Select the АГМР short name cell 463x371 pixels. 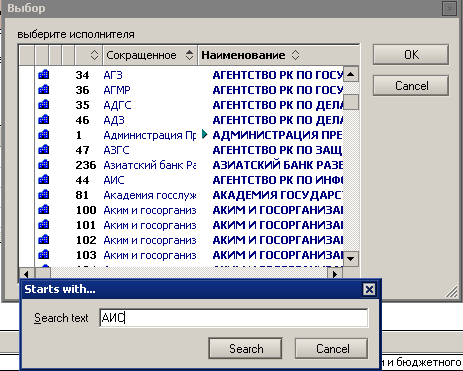click(x=117, y=90)
